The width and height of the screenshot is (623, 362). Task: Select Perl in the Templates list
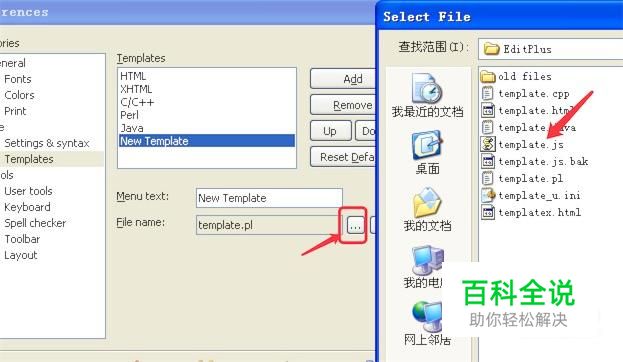pos(207,115)
